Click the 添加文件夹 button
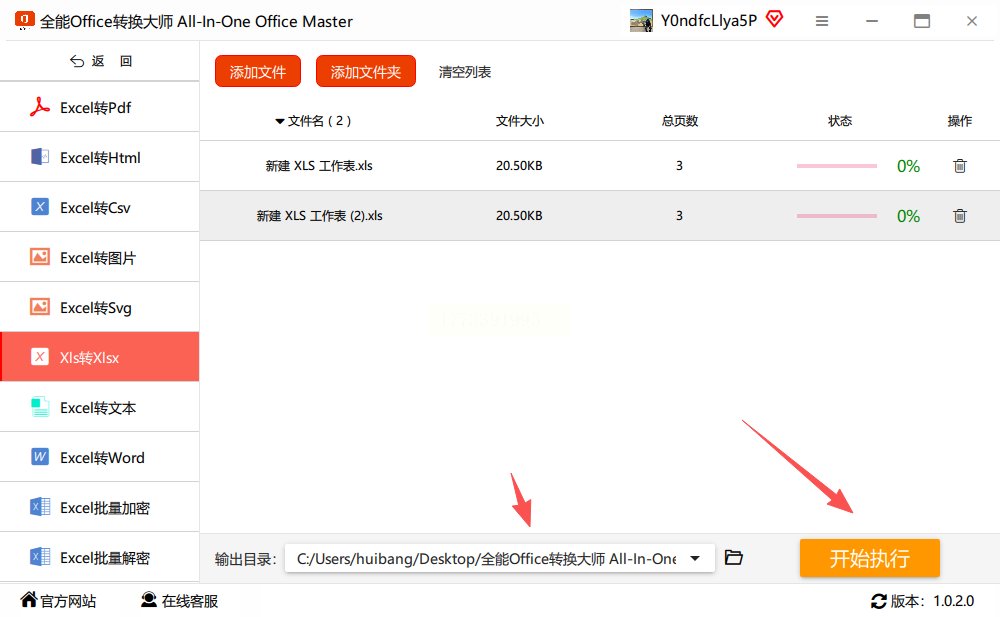 pyautogui.click(x=365, y=71)
